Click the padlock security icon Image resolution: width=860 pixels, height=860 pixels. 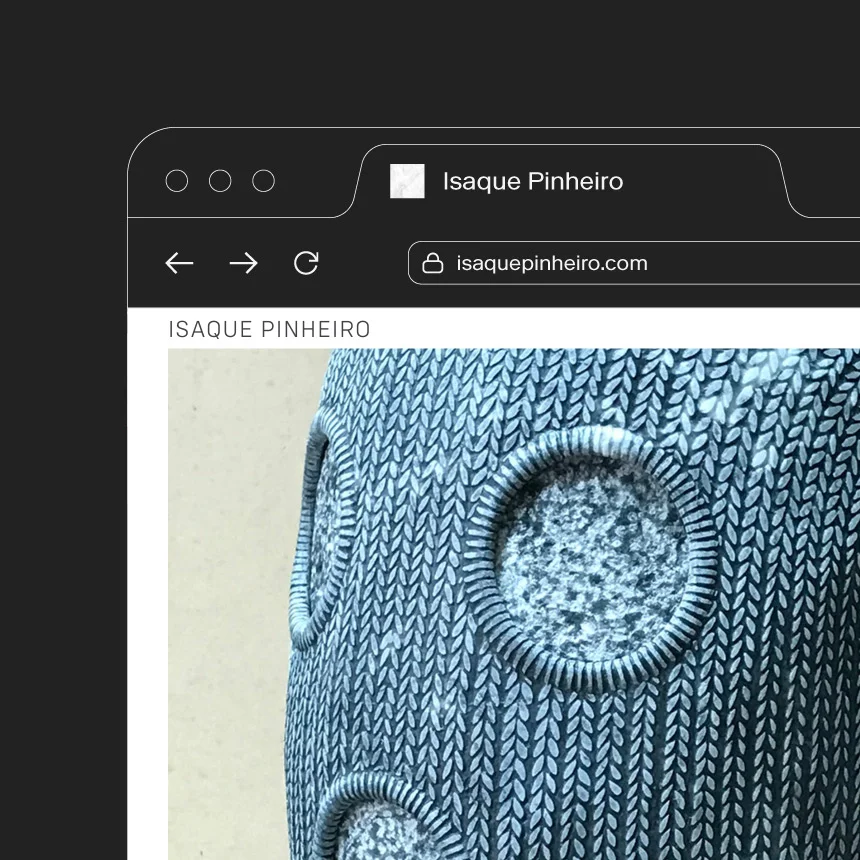432,263
